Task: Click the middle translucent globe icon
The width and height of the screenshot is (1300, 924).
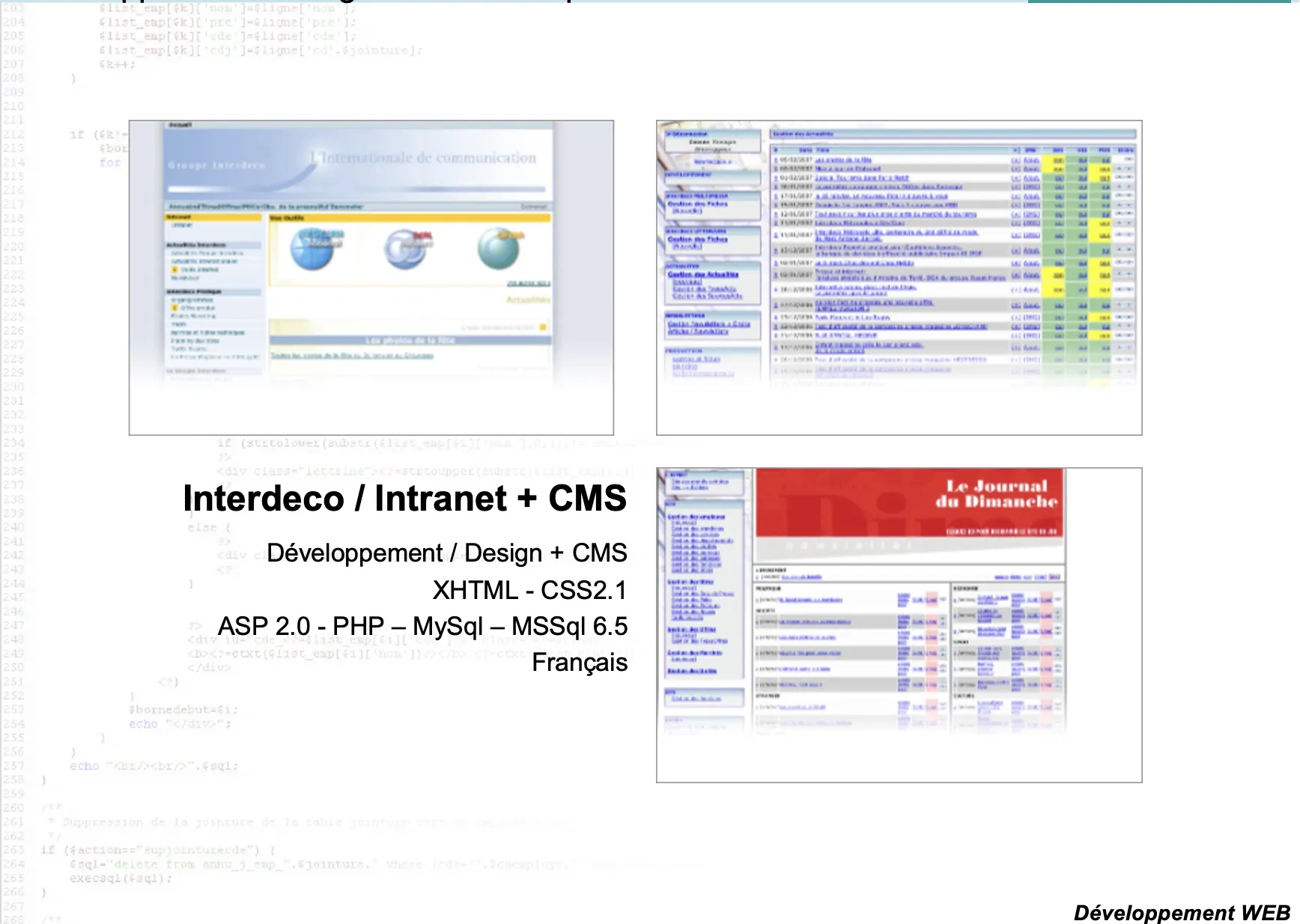Action: pyautogui.click(x=408, y=249)
